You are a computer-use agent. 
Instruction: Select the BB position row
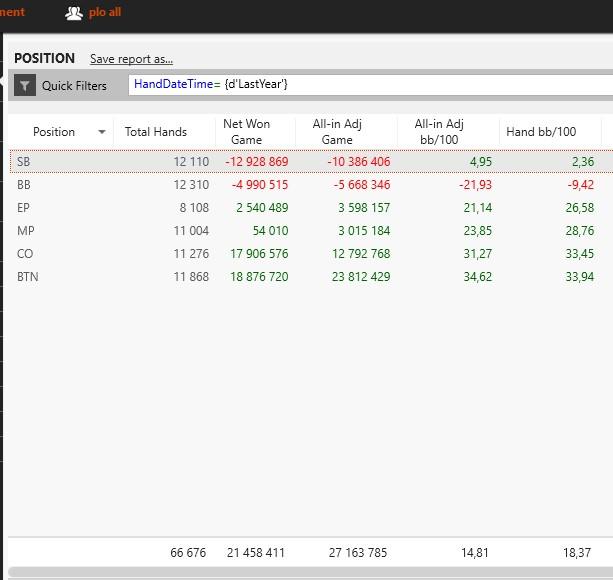point(24,185)
